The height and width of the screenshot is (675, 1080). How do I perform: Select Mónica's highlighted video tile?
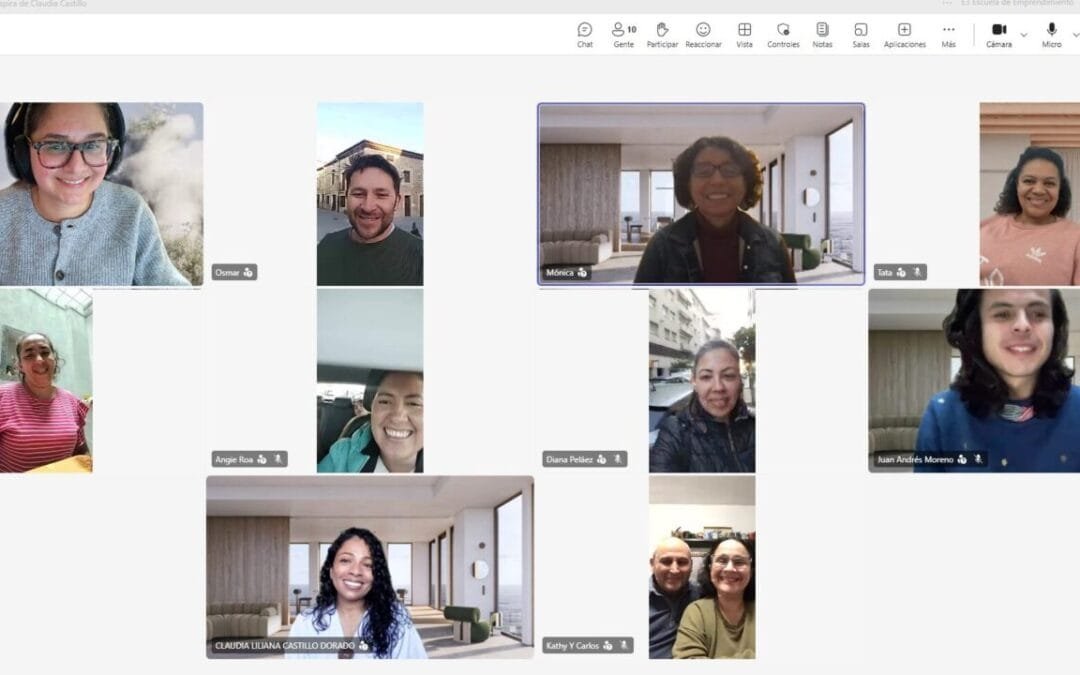(x=701, y=194)
